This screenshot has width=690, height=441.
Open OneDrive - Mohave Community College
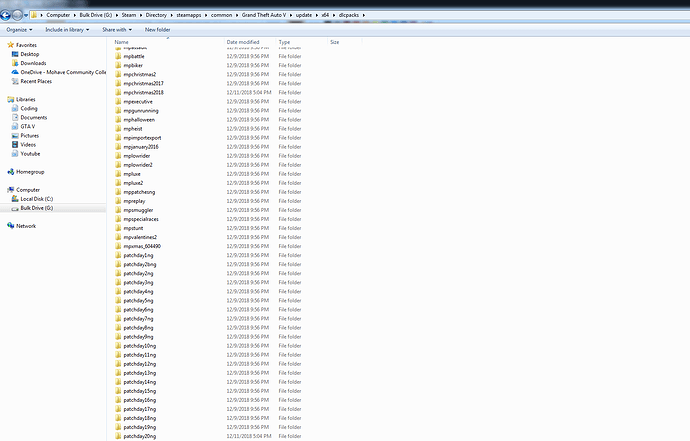click(63, 72)
